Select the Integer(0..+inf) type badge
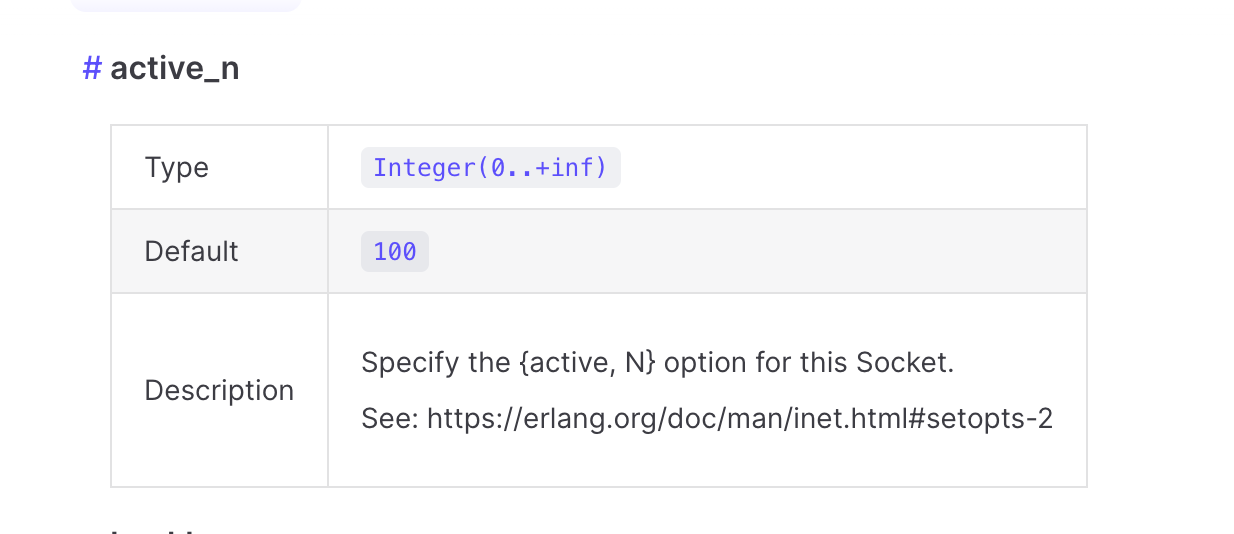This screenshot has height=534, width=1234. pyautogui.click(x=491, y=167)
